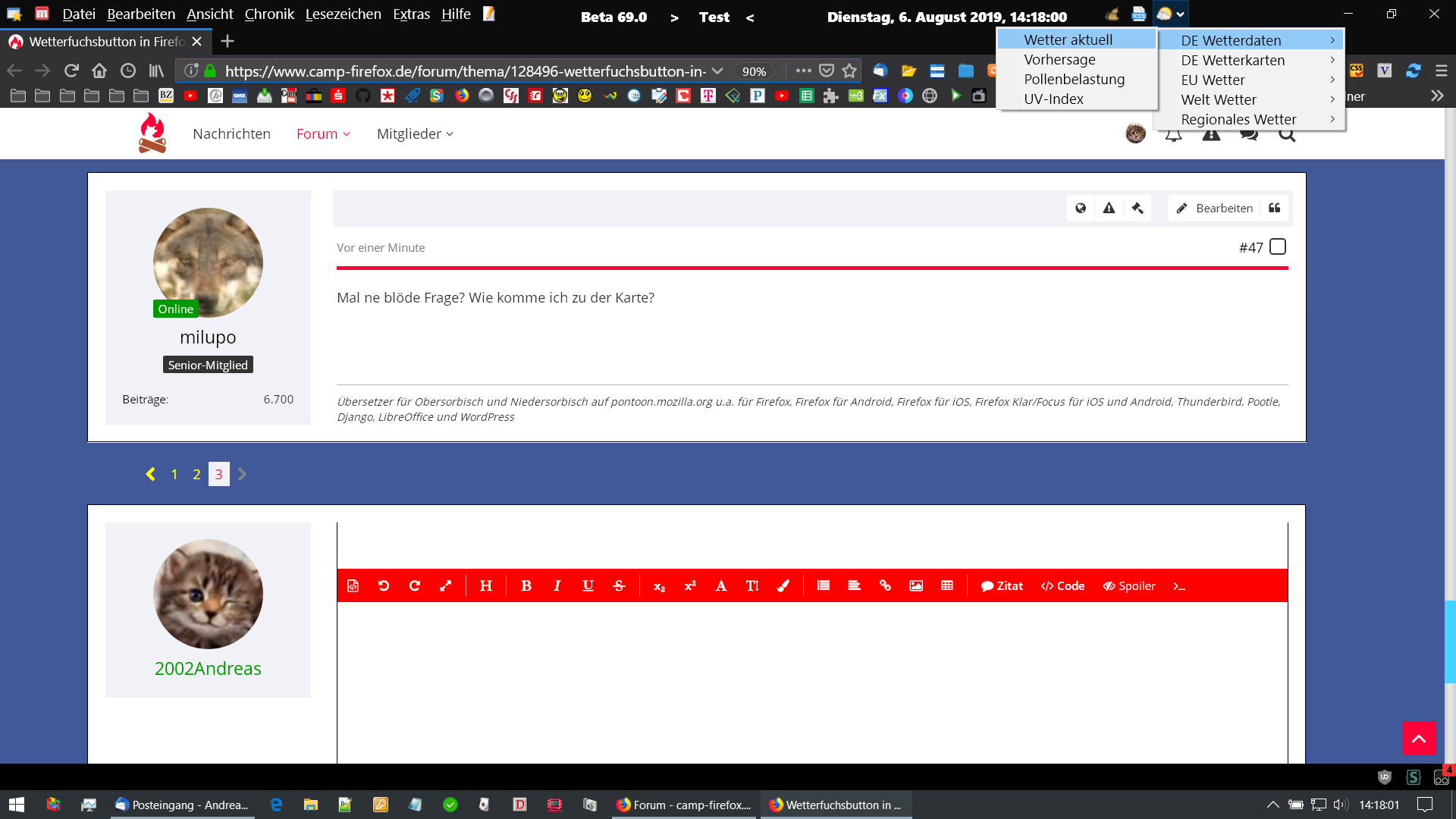Open the Lesezeichen menu
The image size is (1456, 819).
coord(343,14)
